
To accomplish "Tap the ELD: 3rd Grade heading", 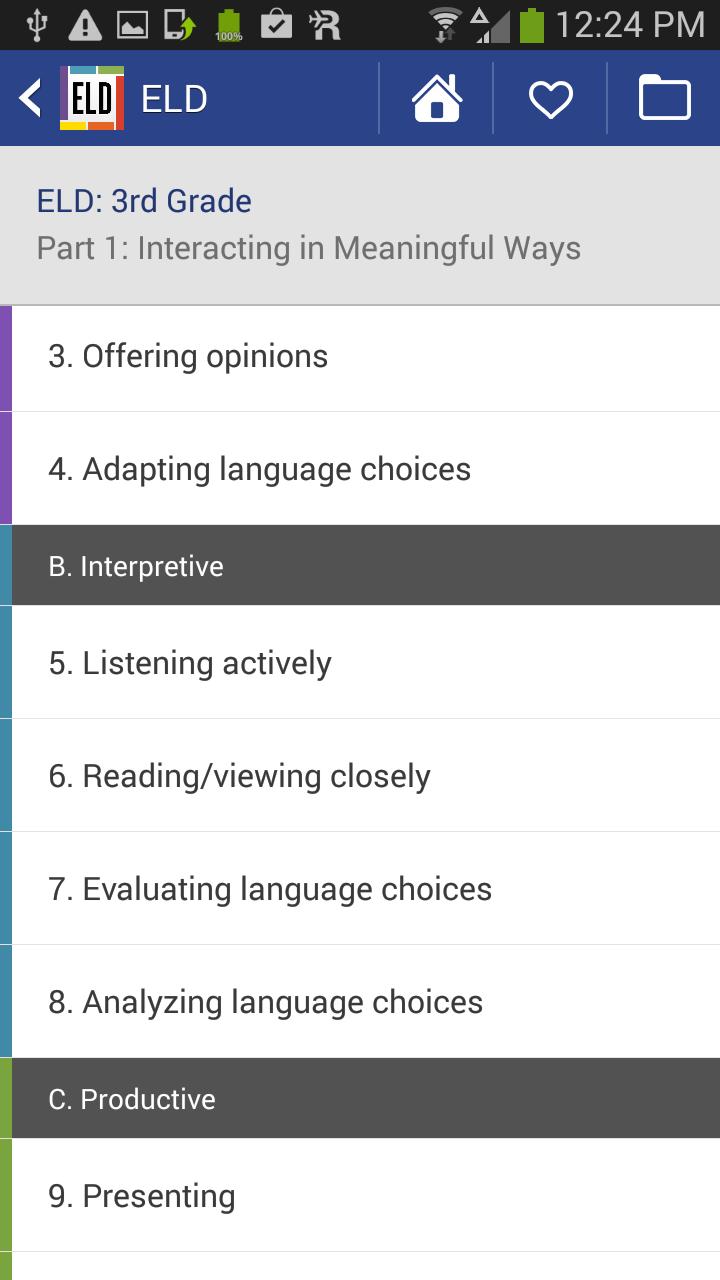I will [x=144, y=201].
